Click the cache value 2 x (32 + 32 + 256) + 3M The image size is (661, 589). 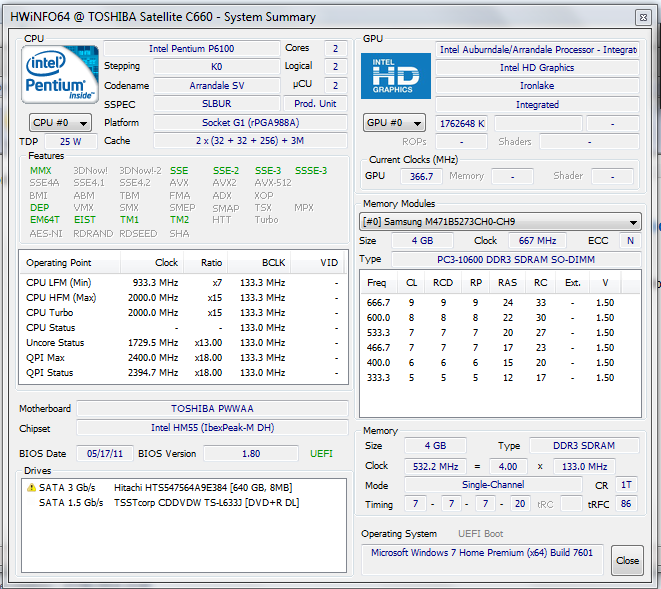click(x=250, y=141)
